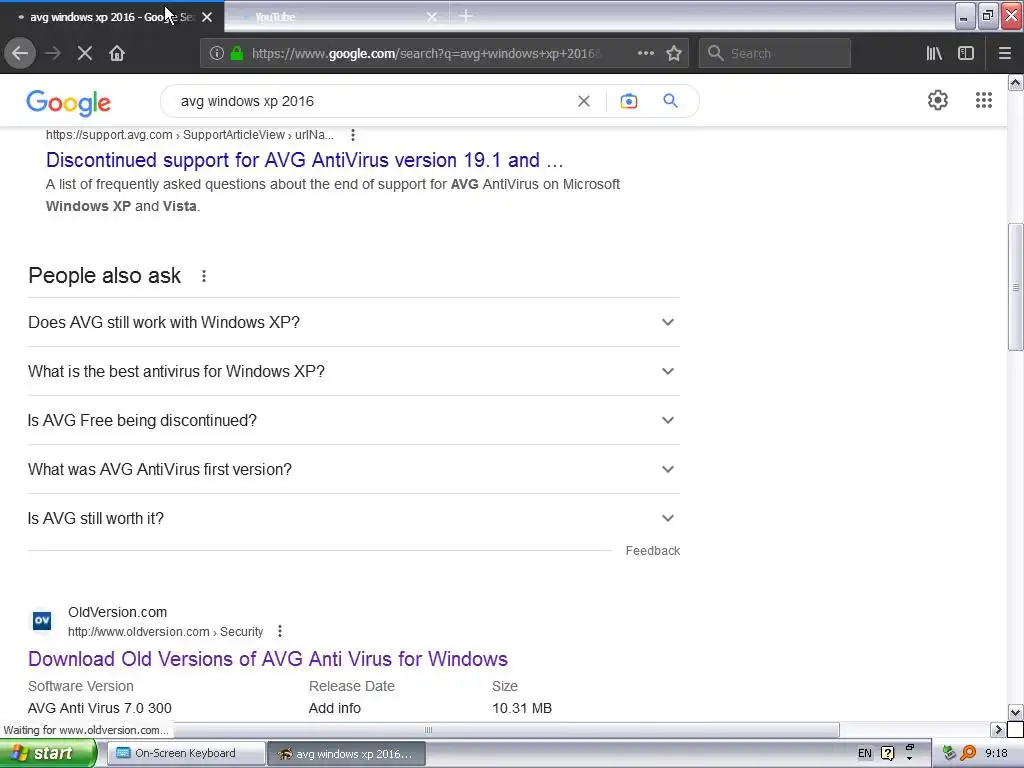This screenshot has width=1024, height=768.
Task: Click the avg windows xp 2016 taskbar button
Action: pyautogui.click(x=347, y=754)
